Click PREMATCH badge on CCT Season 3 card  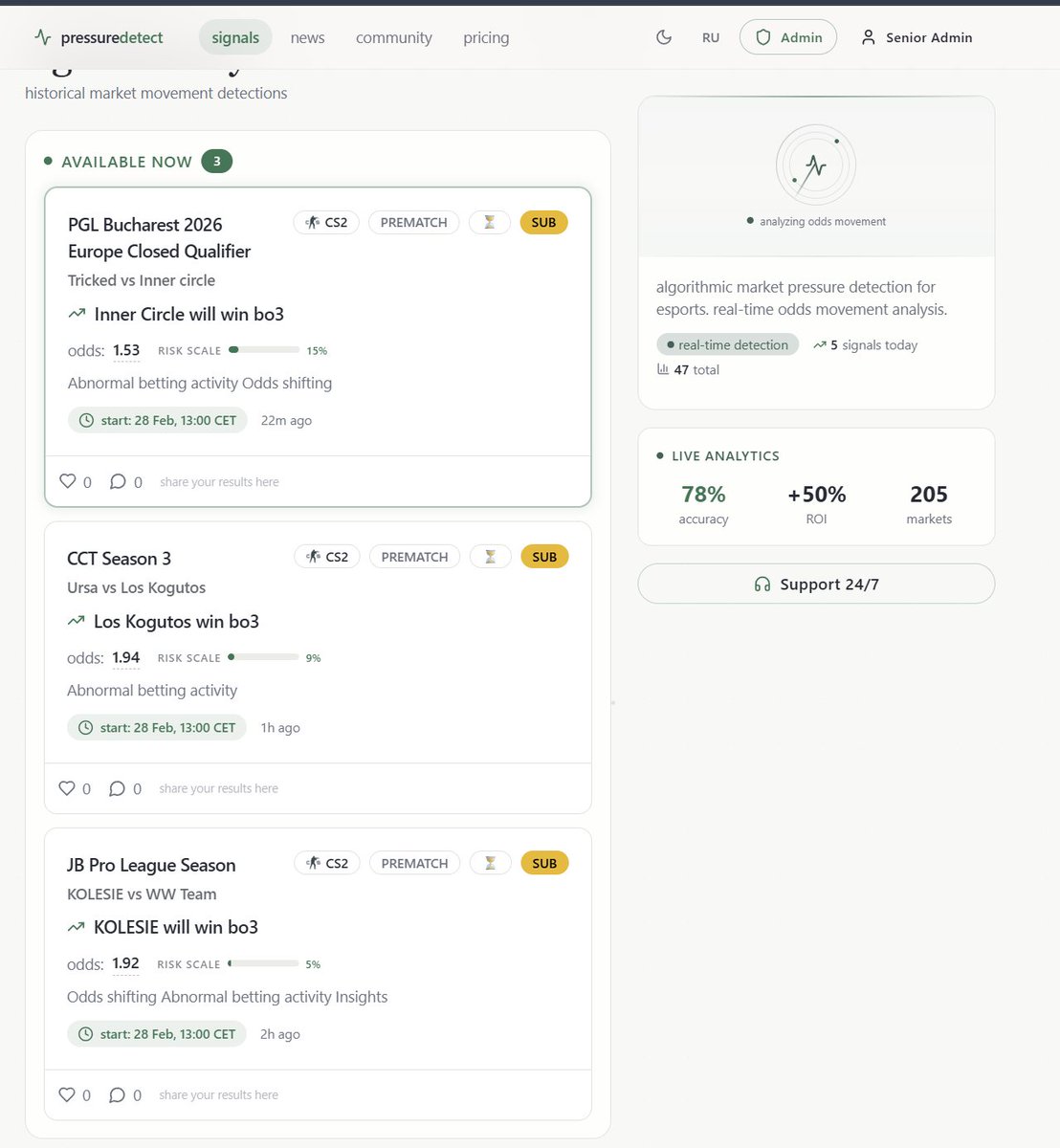[x=414, y=557]
